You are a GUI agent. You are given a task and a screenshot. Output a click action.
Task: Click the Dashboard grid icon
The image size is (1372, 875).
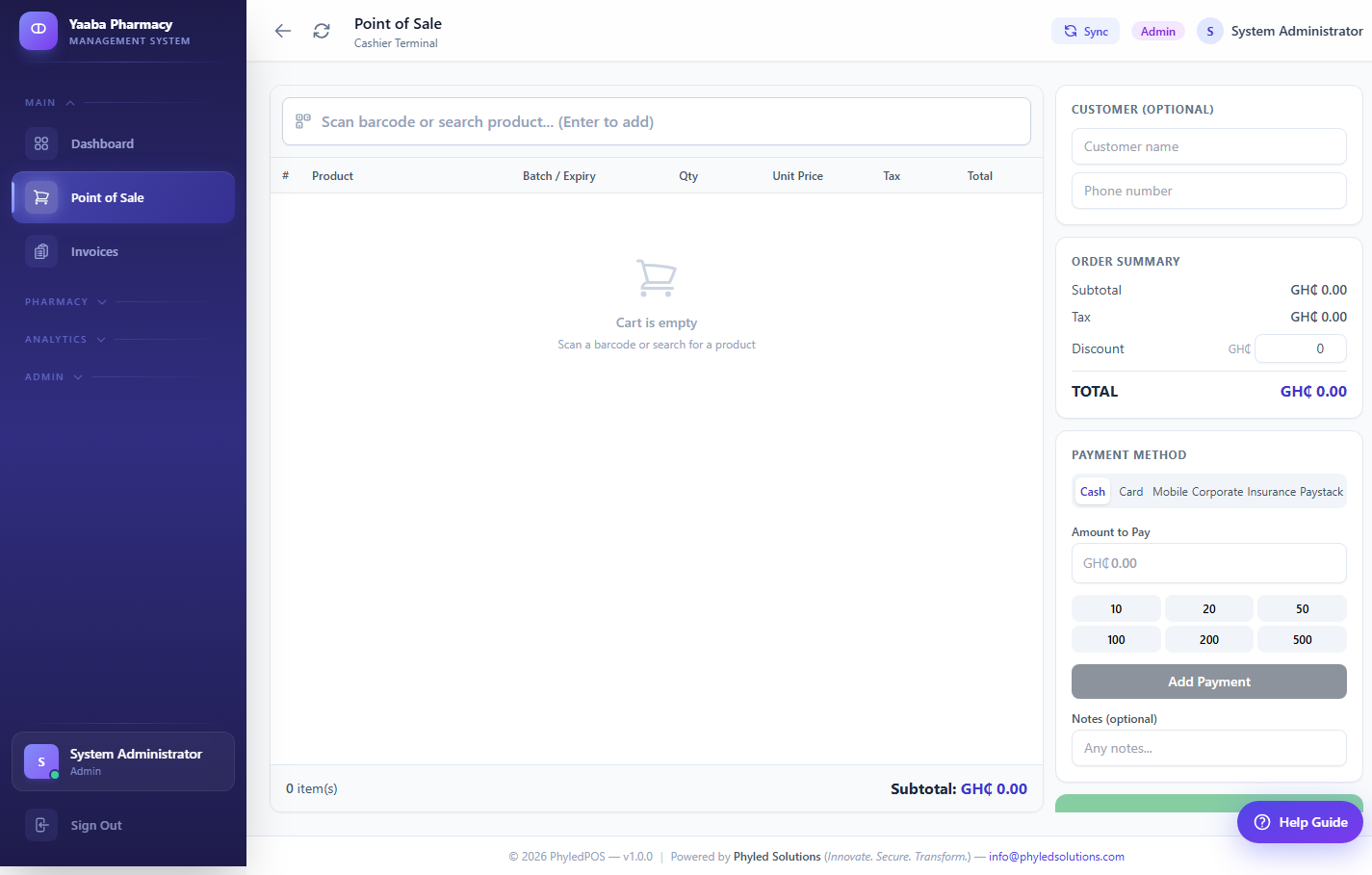click(41, 143)
